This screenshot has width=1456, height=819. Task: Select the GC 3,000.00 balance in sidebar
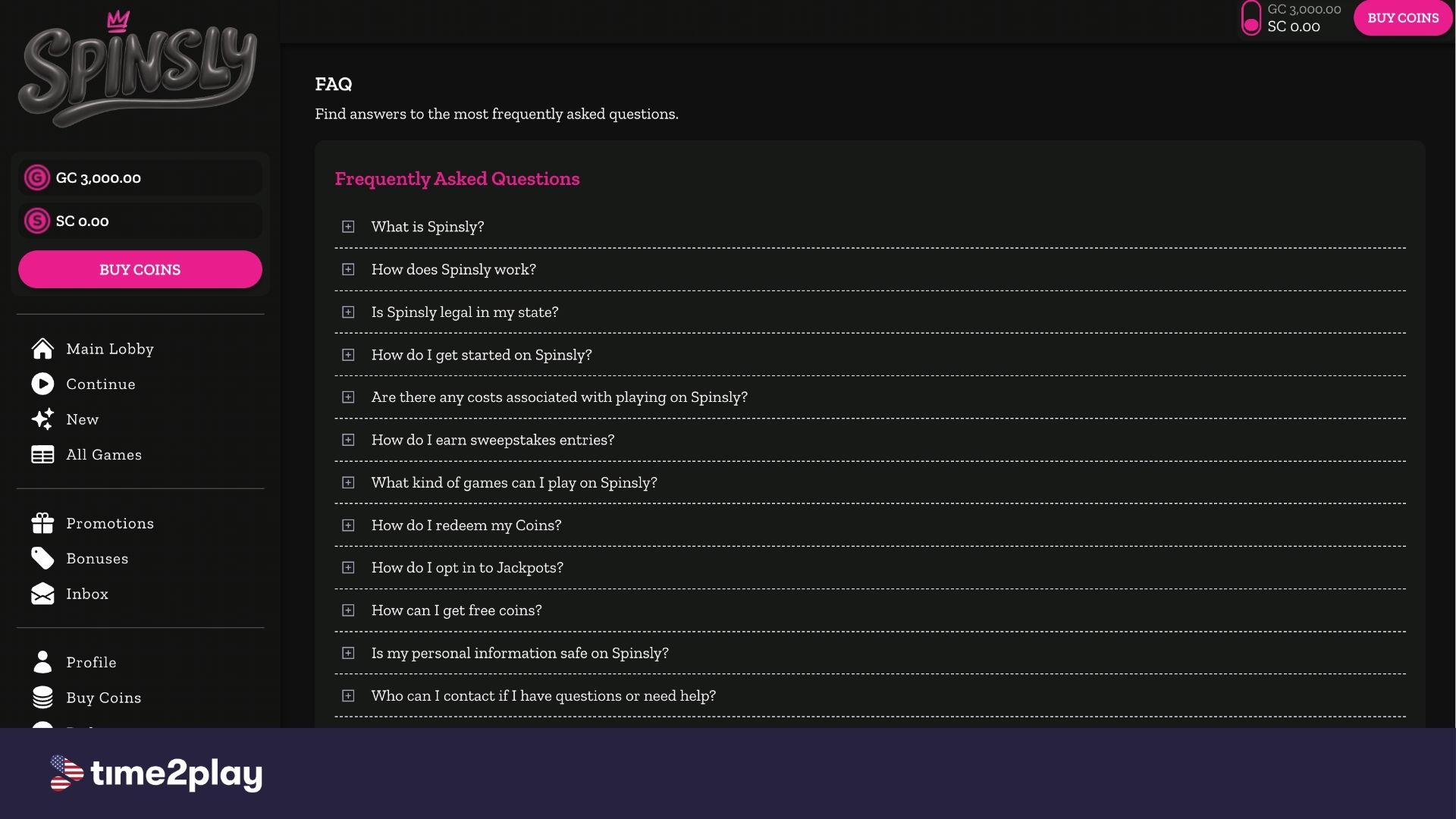pyautogui.click(x=140, y=178)
